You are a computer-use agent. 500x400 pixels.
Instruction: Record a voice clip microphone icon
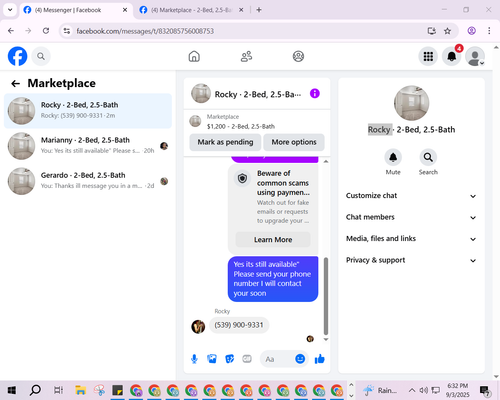tap(194, 359)
